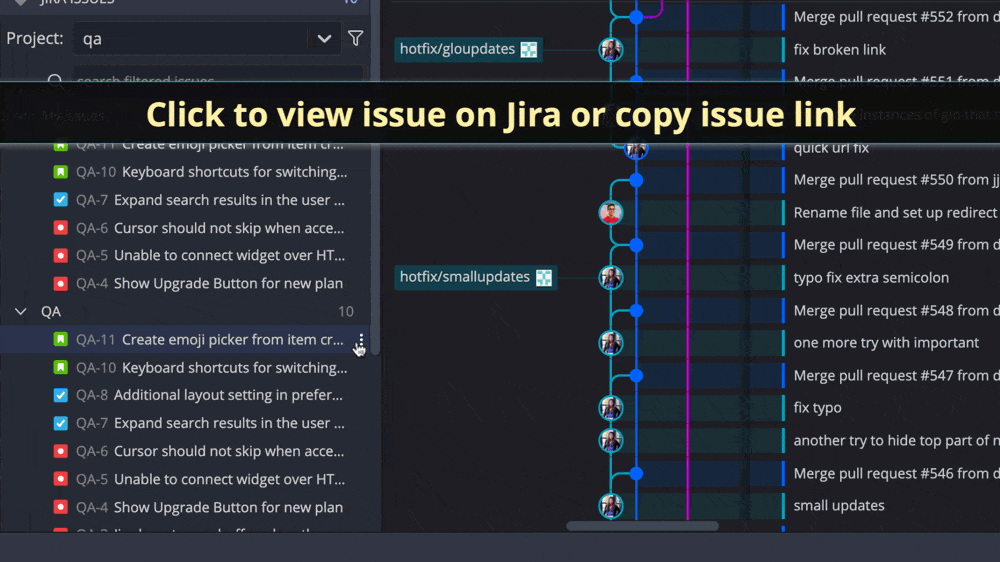Click the commit graph horizontal scrollbar thumb

click(x=642, y=526)
